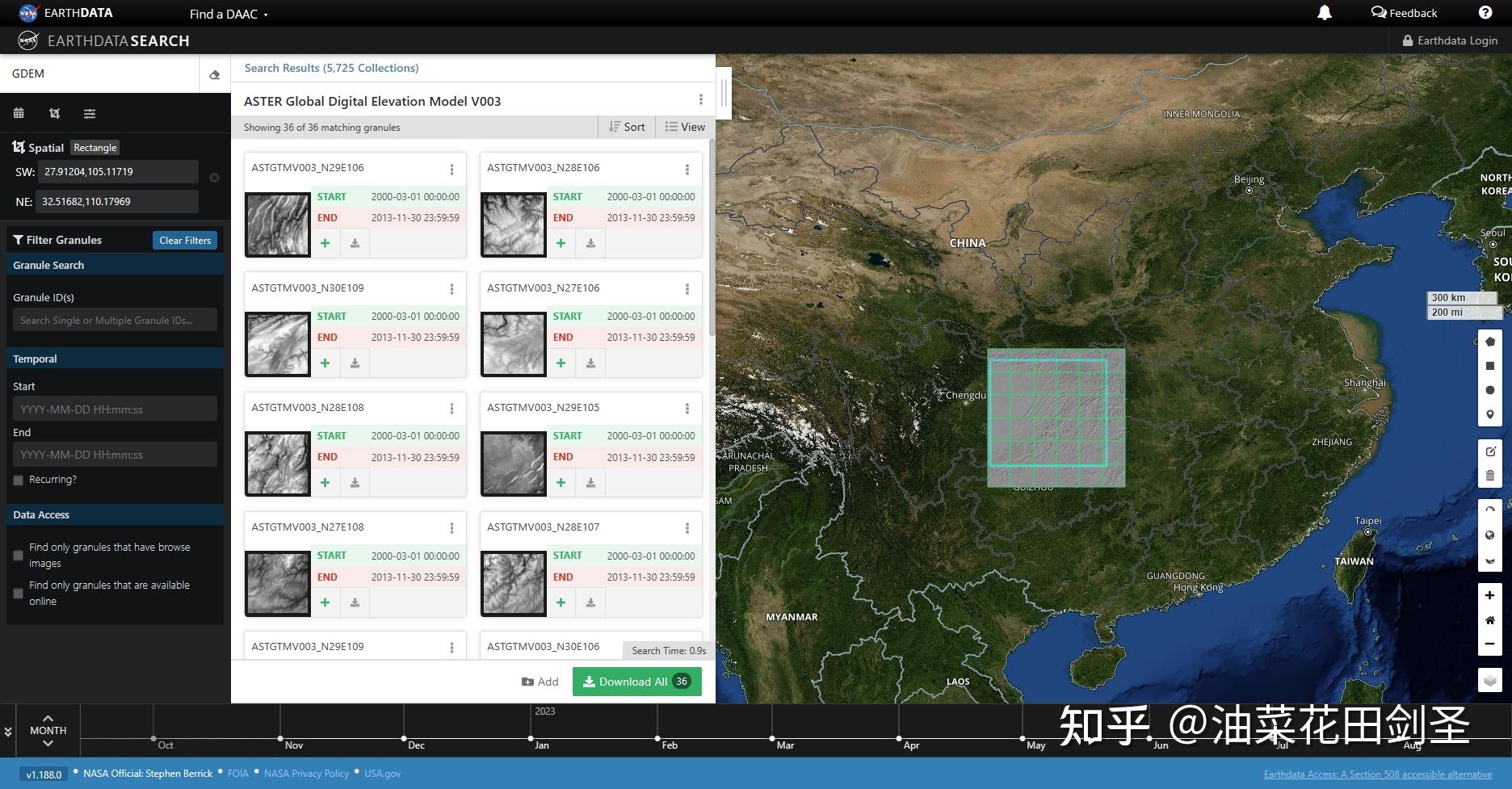This screenshot has height=789, width=1512.
Task: Edit the SW coordinate field
Action: tap(118, 172)
